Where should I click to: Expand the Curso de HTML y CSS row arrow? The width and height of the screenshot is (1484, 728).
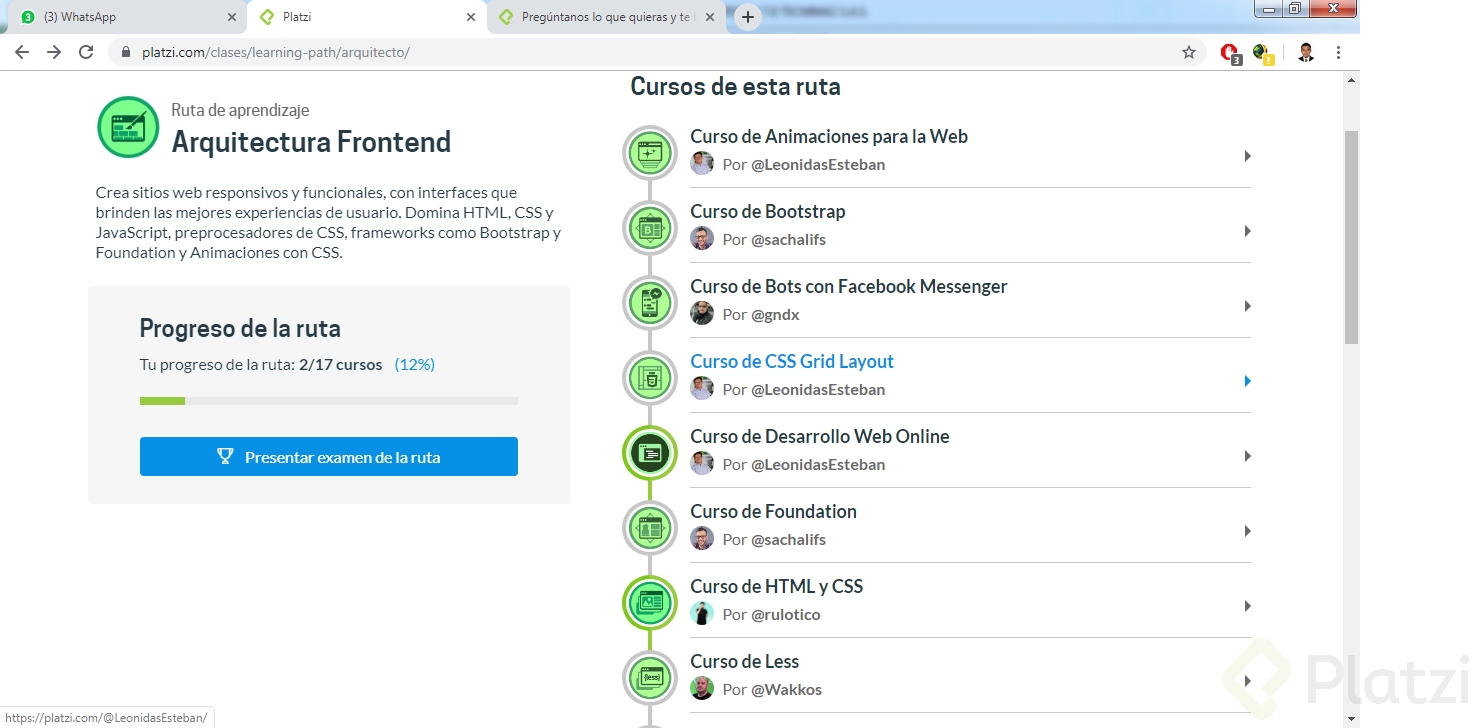pyautogui.click(x=1247, y=606)
